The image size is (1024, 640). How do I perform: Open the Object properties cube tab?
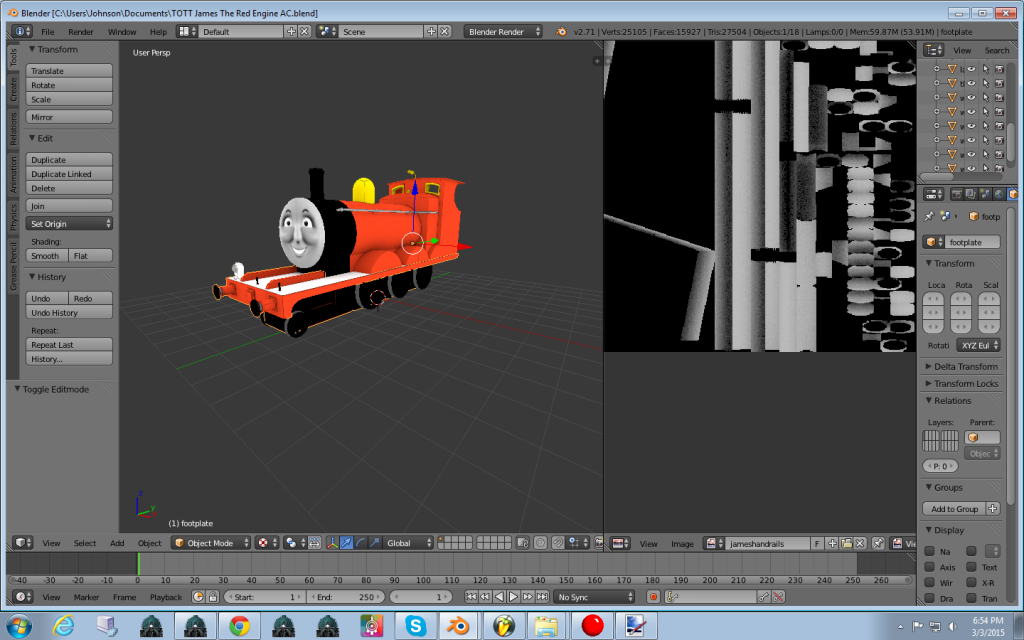1012,194
